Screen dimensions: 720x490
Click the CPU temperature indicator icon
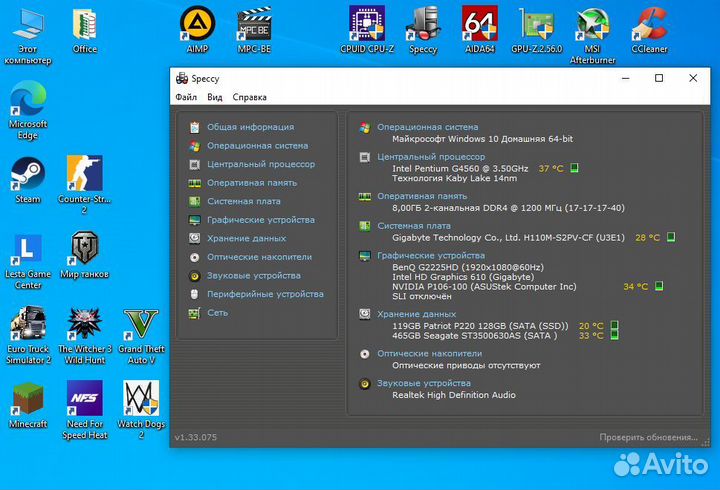(x=574, y=169)
